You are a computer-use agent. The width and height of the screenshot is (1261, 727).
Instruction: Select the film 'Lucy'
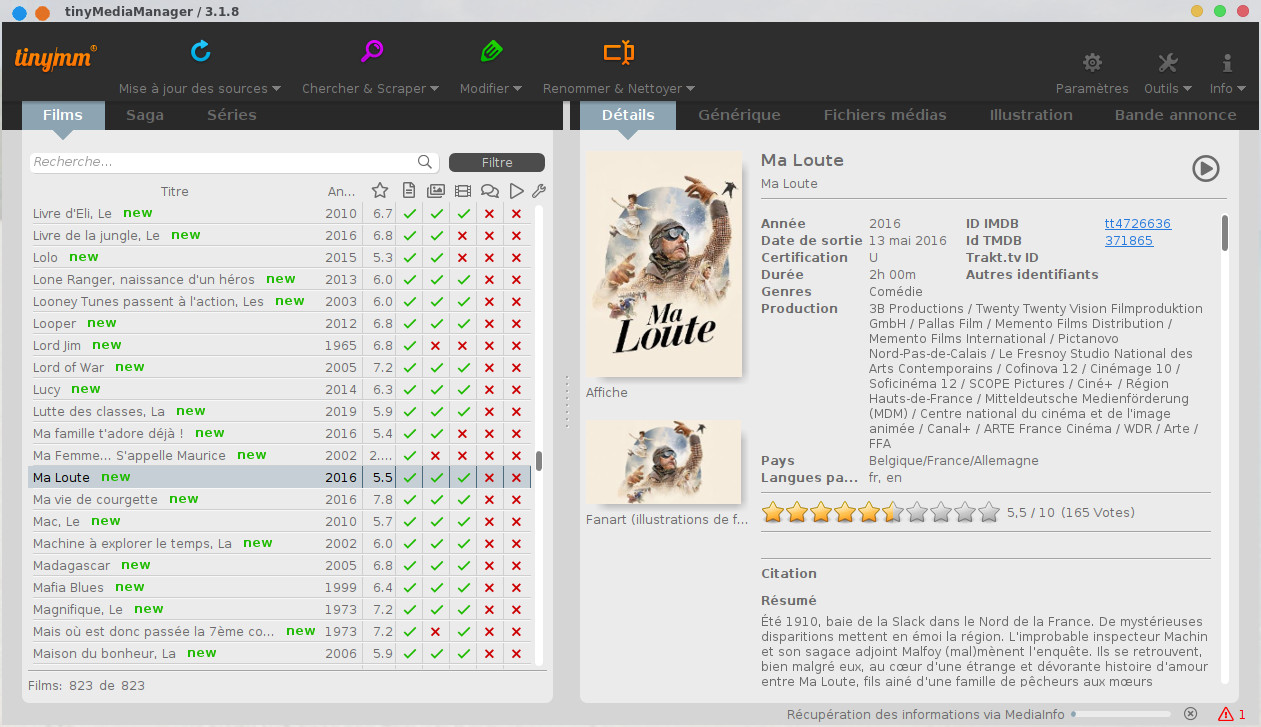coord(280,389)
